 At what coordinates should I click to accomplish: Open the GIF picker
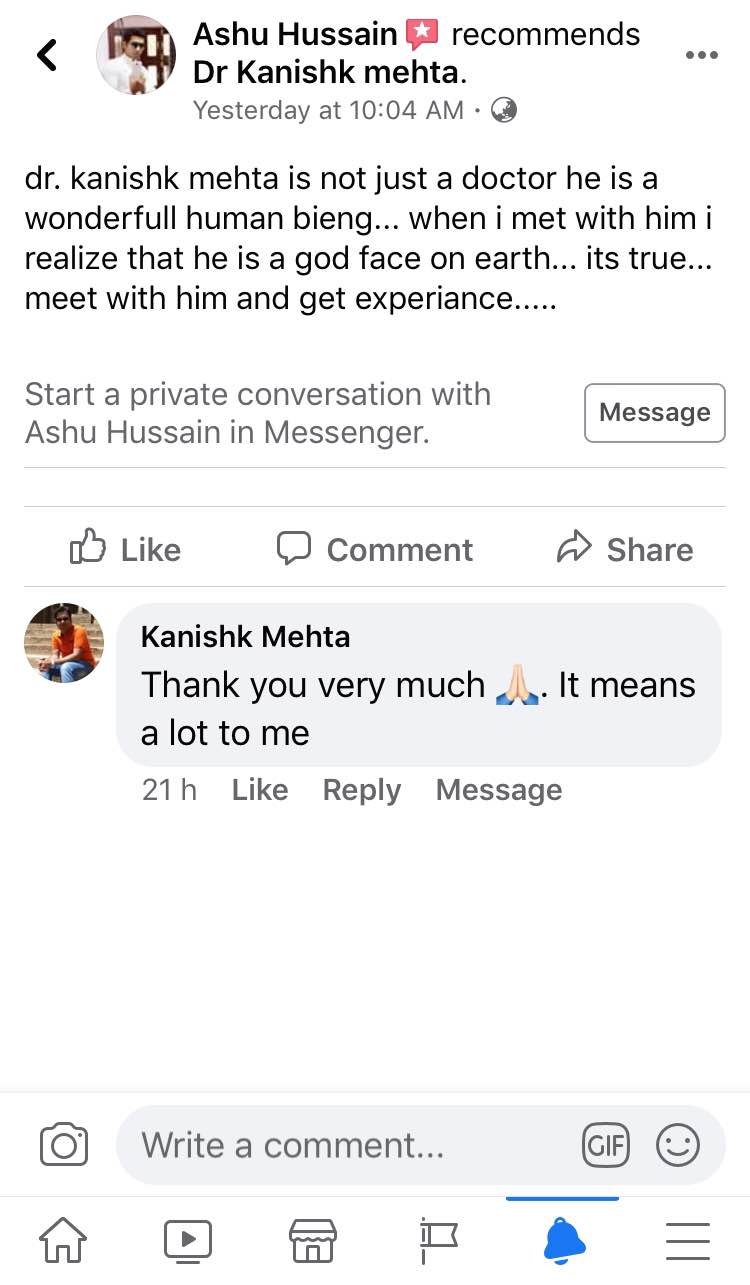pos(606,1145)
